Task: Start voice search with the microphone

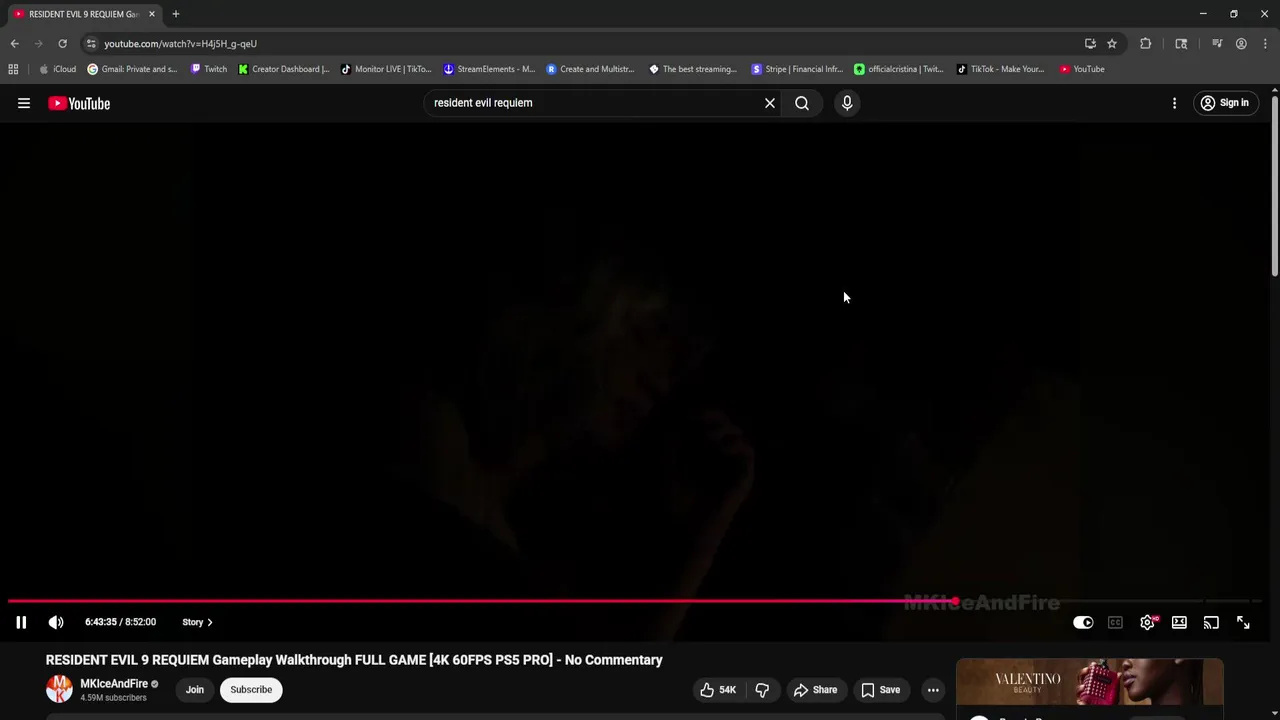Action: (847, 103)
